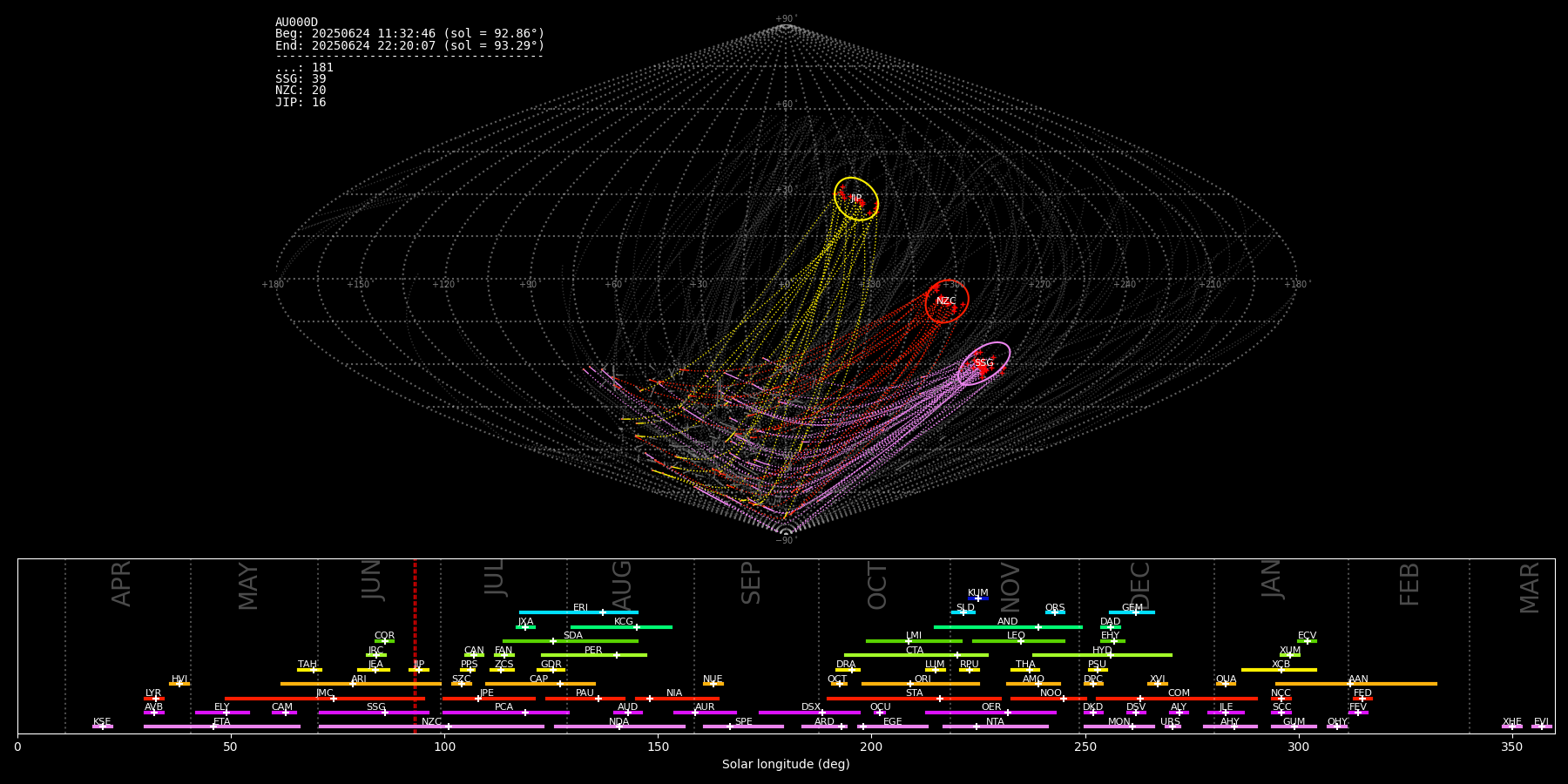The width and height of the screenshot is (1568, 784).
Task: Select the 'Beg: 20250624 11:32:46' line
Action: point(409,34)
